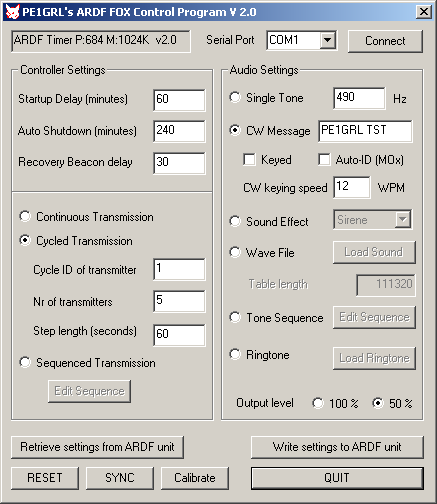Viewport: 437px width, 504px height.
Task: Click the Calibrate button
Action: click(195, 478)
